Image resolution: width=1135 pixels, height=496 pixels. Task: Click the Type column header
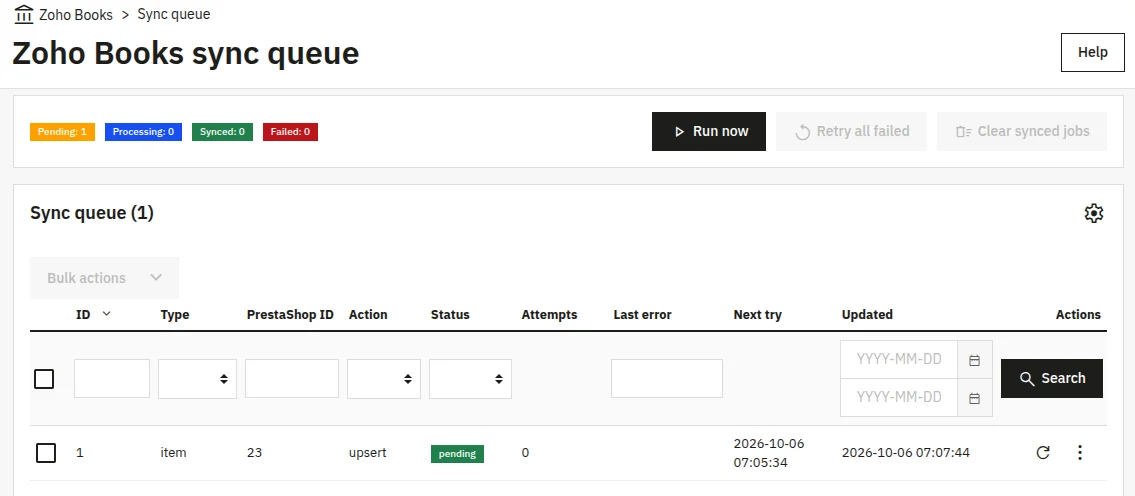(174, 314)
